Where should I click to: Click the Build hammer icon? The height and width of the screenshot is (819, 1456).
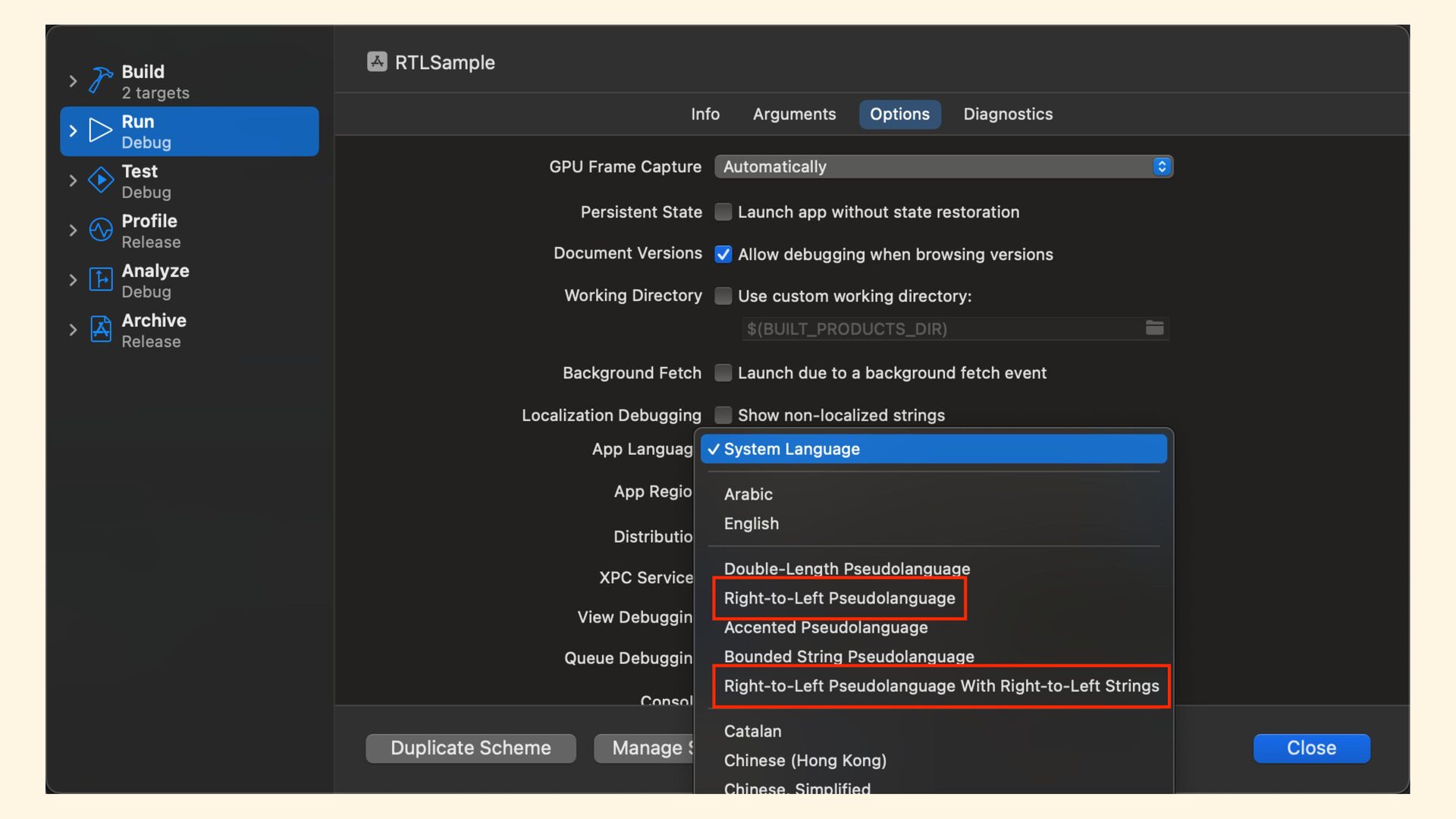point(100,80)
